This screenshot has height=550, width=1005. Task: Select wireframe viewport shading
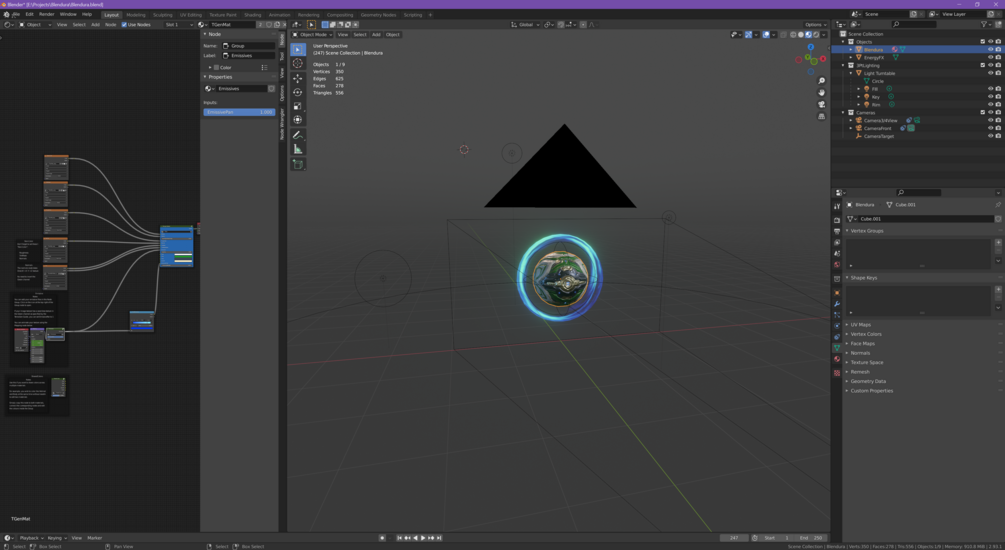(793, 35)
